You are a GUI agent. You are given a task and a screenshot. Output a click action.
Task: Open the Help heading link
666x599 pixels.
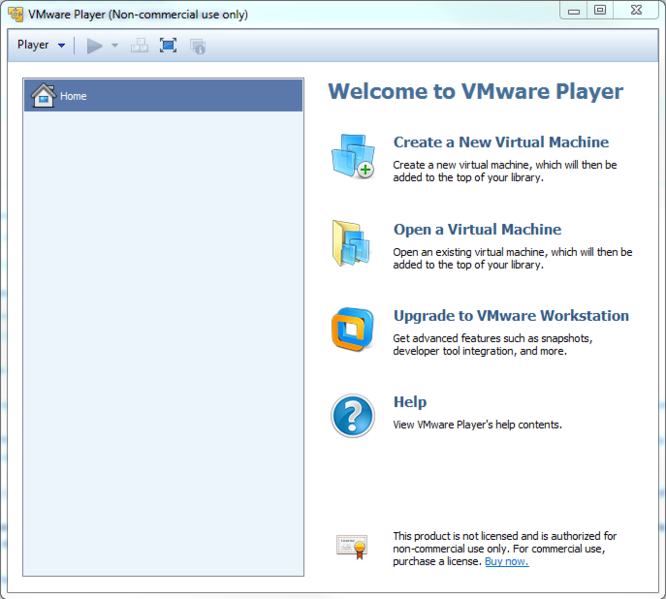click(410, 402)
